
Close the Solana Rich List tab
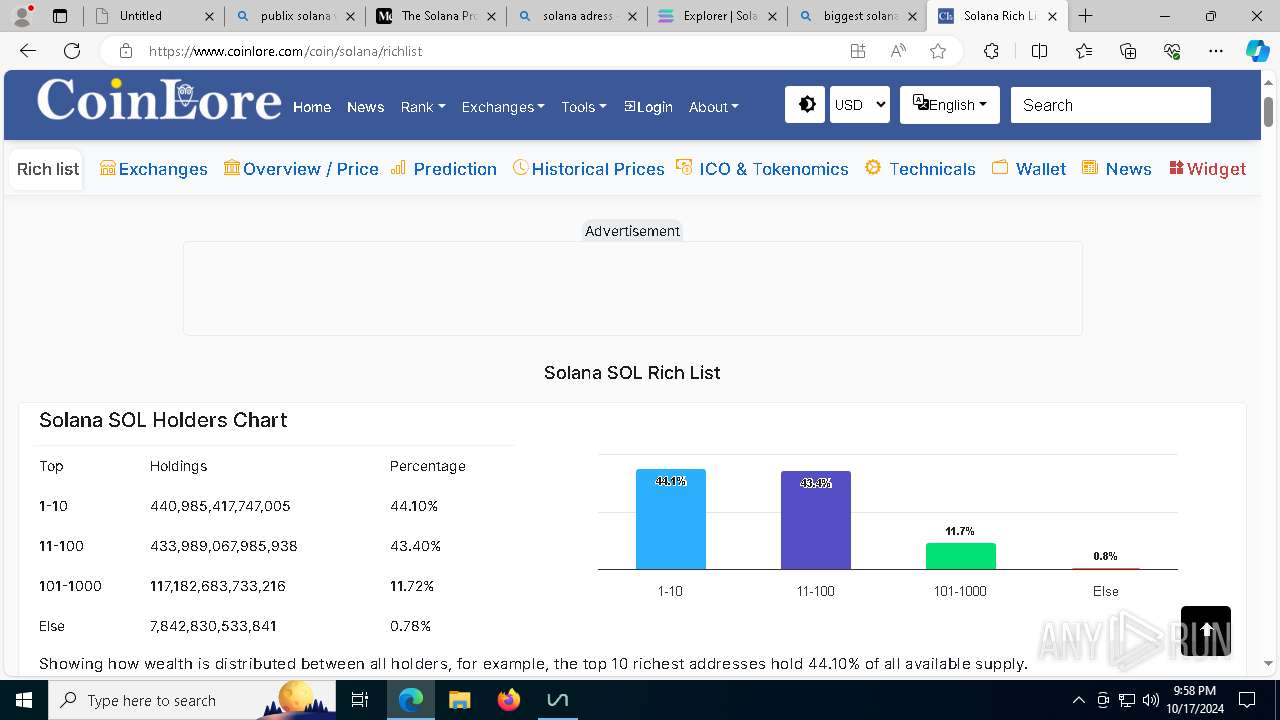click(x=1052, y=16)
